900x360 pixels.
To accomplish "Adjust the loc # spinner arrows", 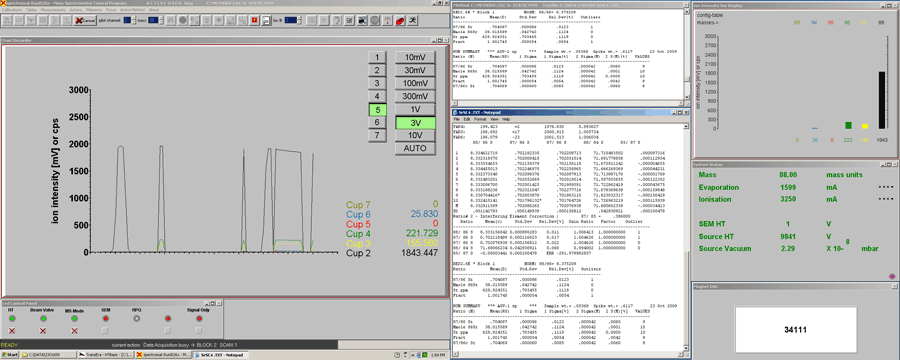I will (300, 20).
